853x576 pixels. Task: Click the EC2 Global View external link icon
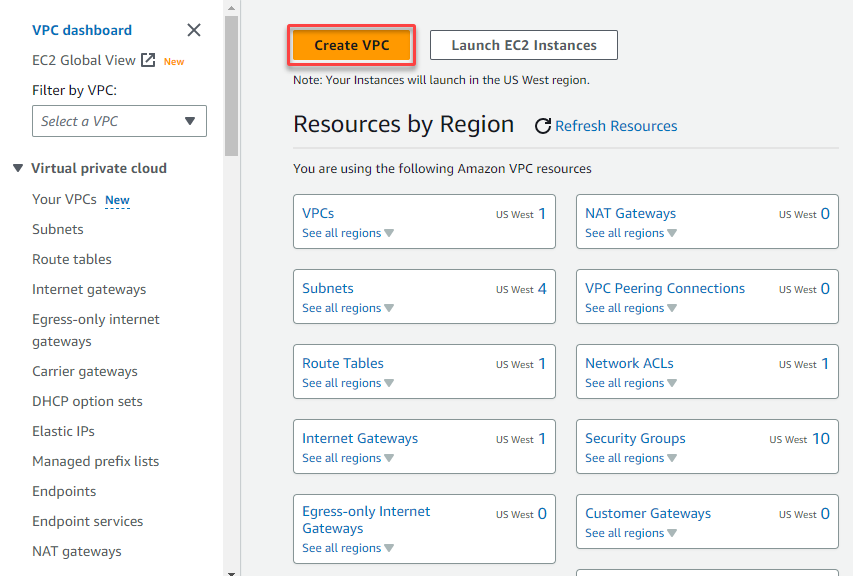click(x=148, y=60)
